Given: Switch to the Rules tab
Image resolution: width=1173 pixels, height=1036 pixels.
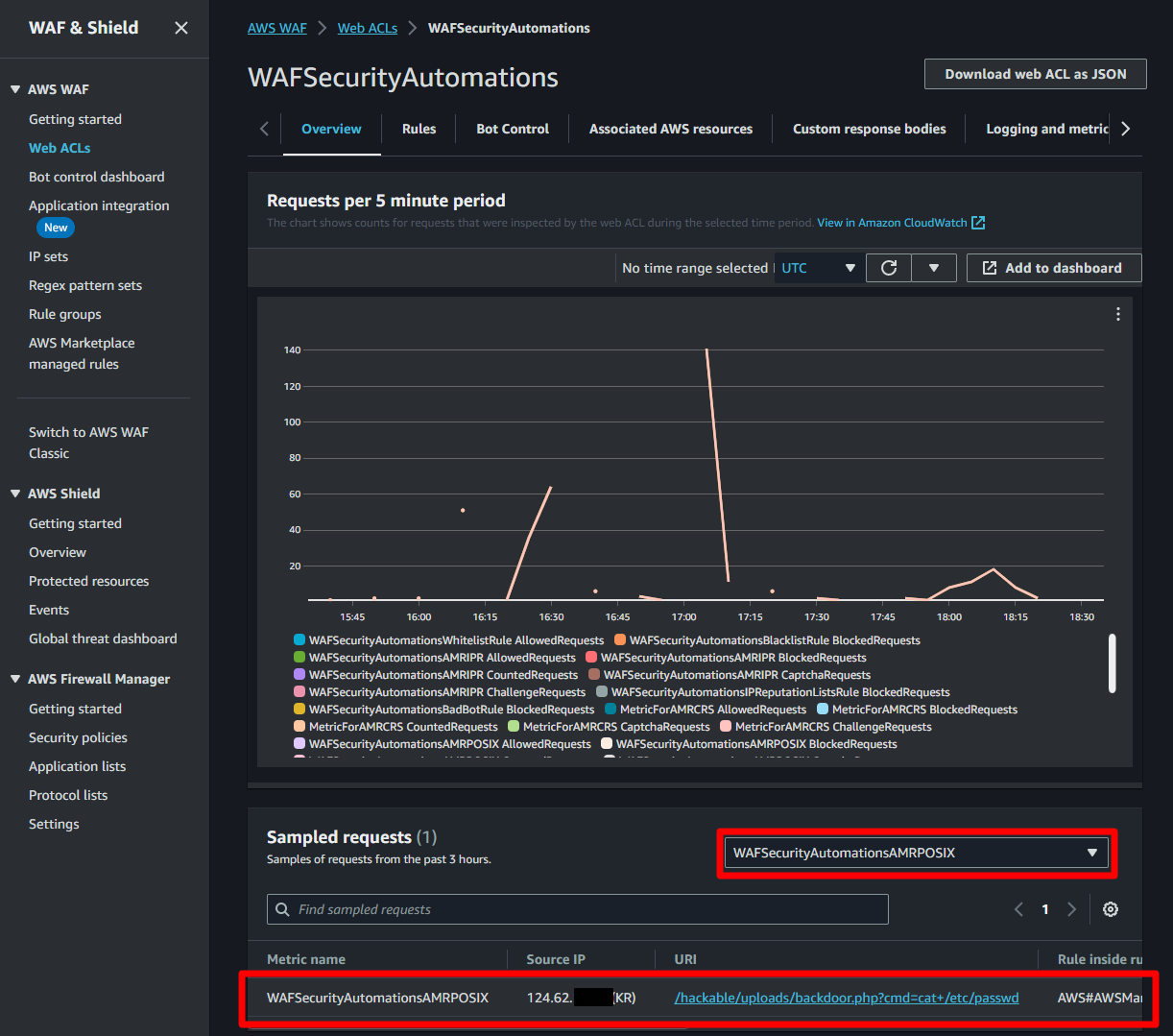Looking at the screenshot, I should point(419,129).
